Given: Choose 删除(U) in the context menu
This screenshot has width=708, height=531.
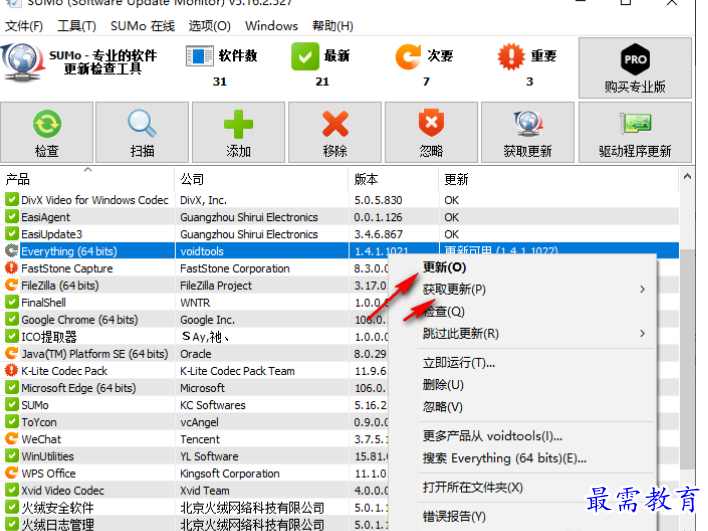Looking at the screenshot, I should click(x=522, y=385).
